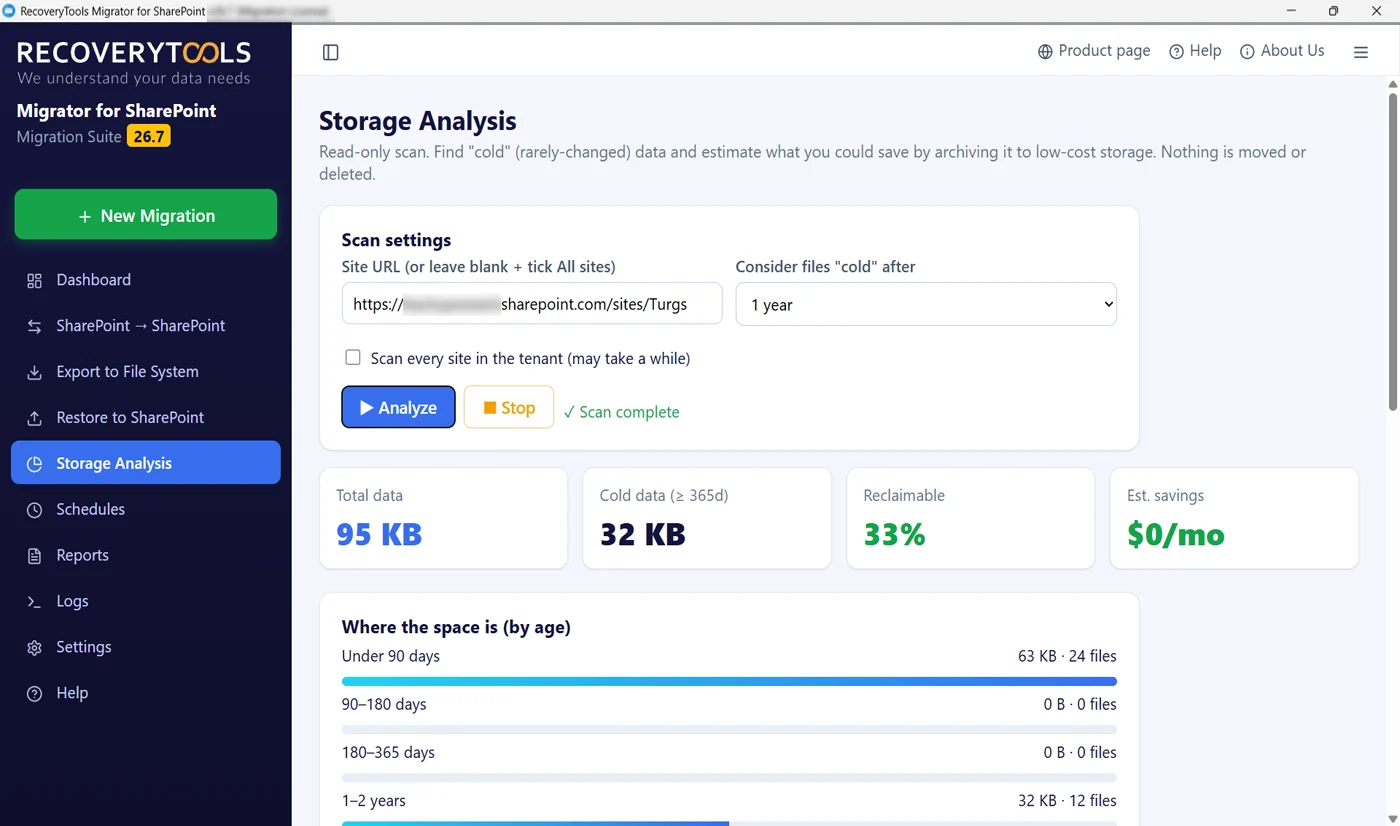Open the Schedules page

pos(146,509)
